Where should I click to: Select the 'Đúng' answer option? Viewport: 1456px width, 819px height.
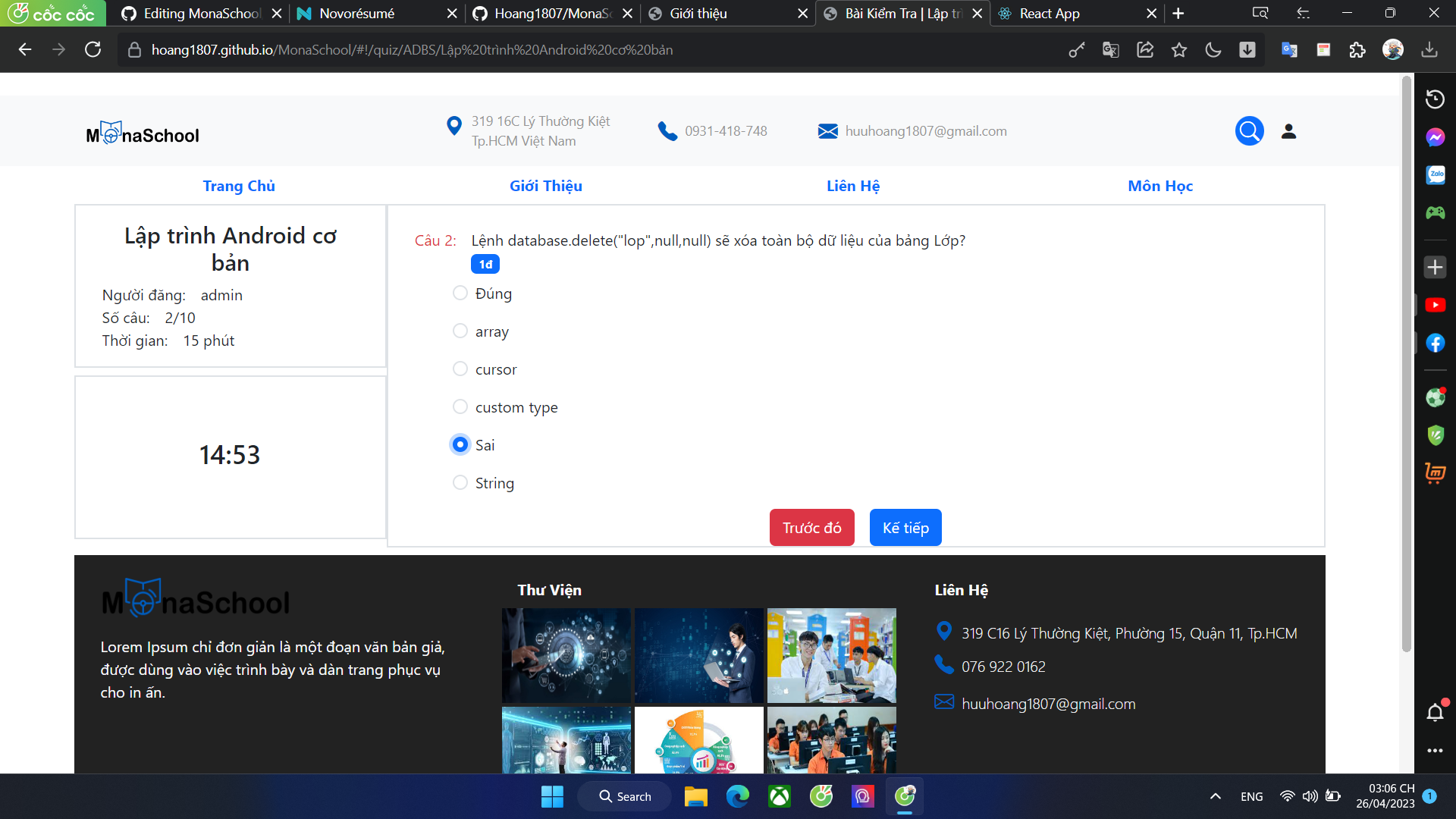[460, 293]
